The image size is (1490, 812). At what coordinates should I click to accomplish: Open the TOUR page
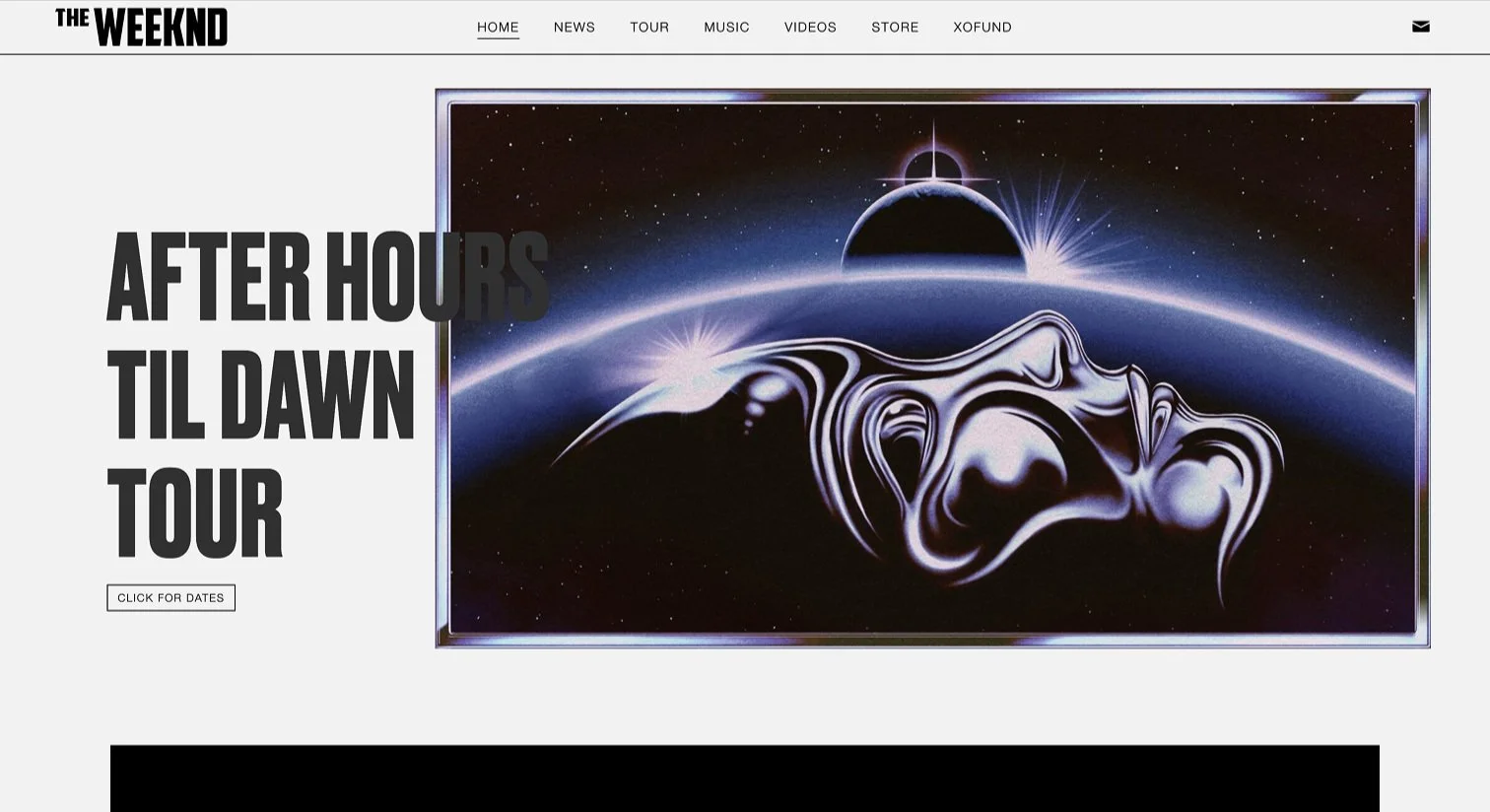click(x=649, y=27)
